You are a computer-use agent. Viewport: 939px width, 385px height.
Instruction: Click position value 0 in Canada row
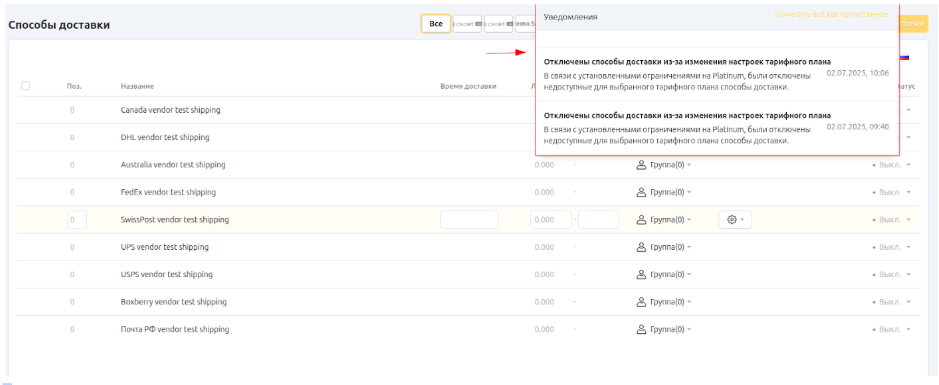72,110
